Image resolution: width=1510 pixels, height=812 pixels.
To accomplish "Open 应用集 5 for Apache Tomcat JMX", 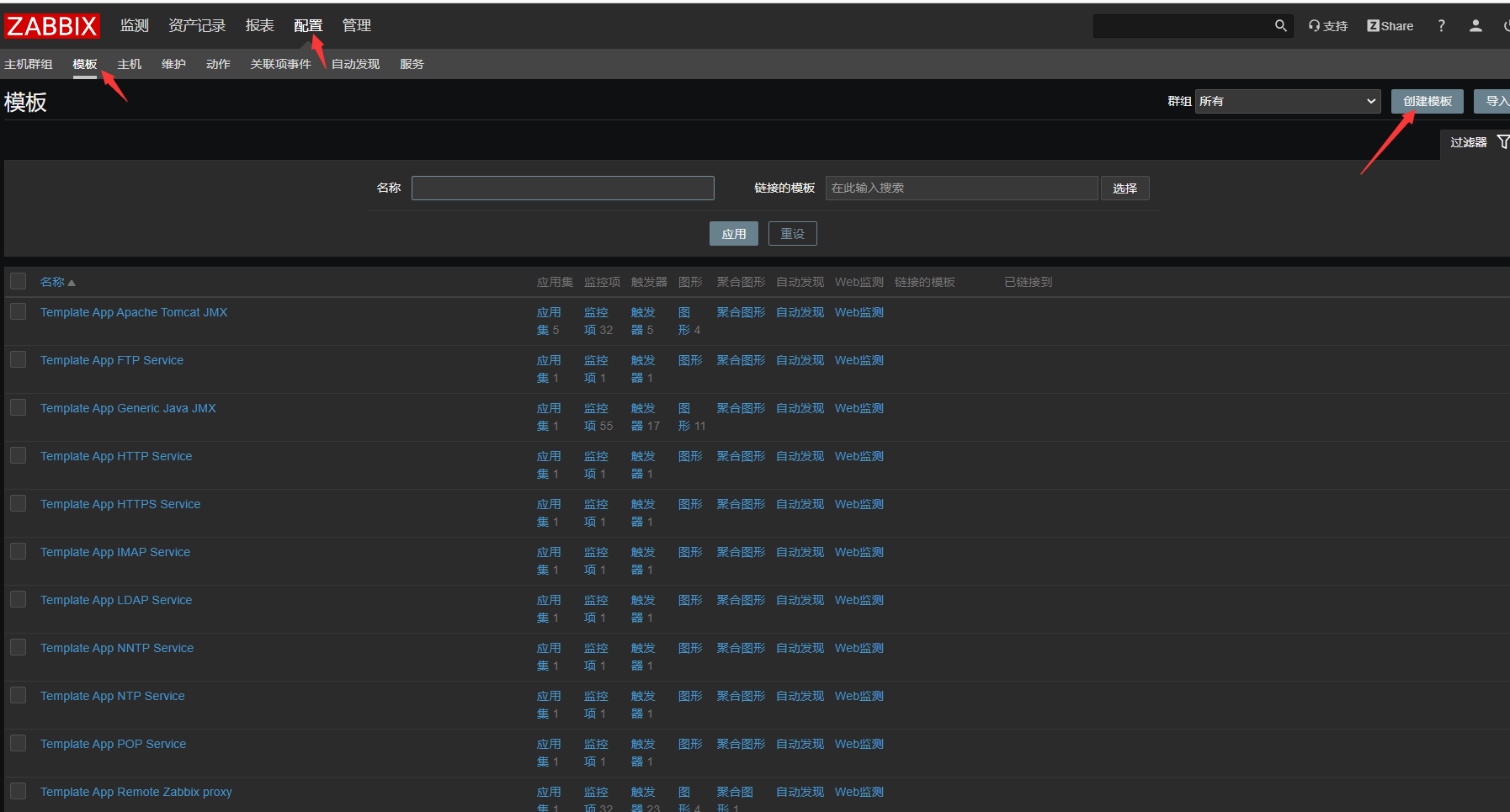I will click(549, 321).
